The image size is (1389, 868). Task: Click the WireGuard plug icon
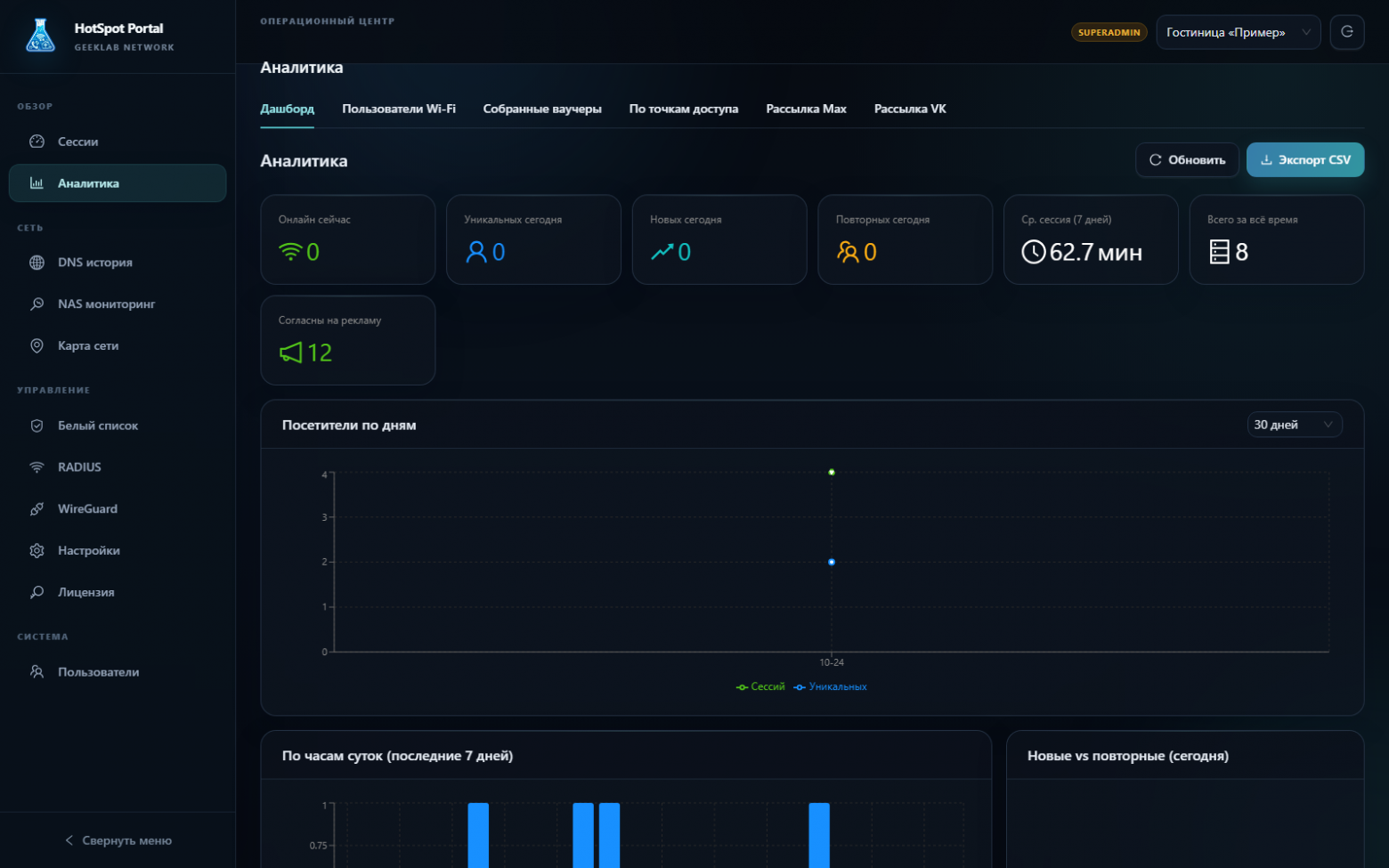tap(37, 508)
